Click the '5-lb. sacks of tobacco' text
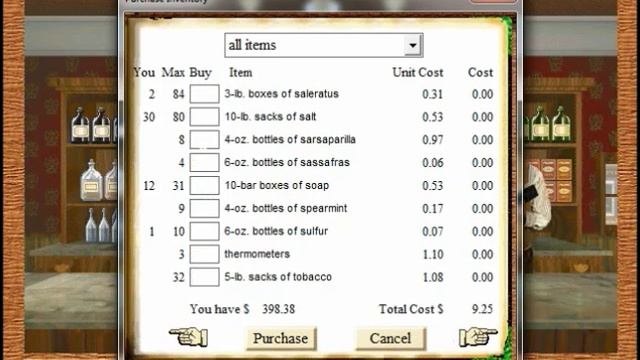Viewport: 640px width, 360px height. [278, 277]
